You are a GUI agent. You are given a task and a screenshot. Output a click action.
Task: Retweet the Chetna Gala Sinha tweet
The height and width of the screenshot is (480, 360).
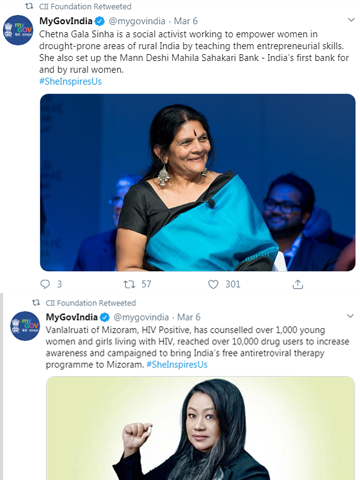tap(129, 284)
